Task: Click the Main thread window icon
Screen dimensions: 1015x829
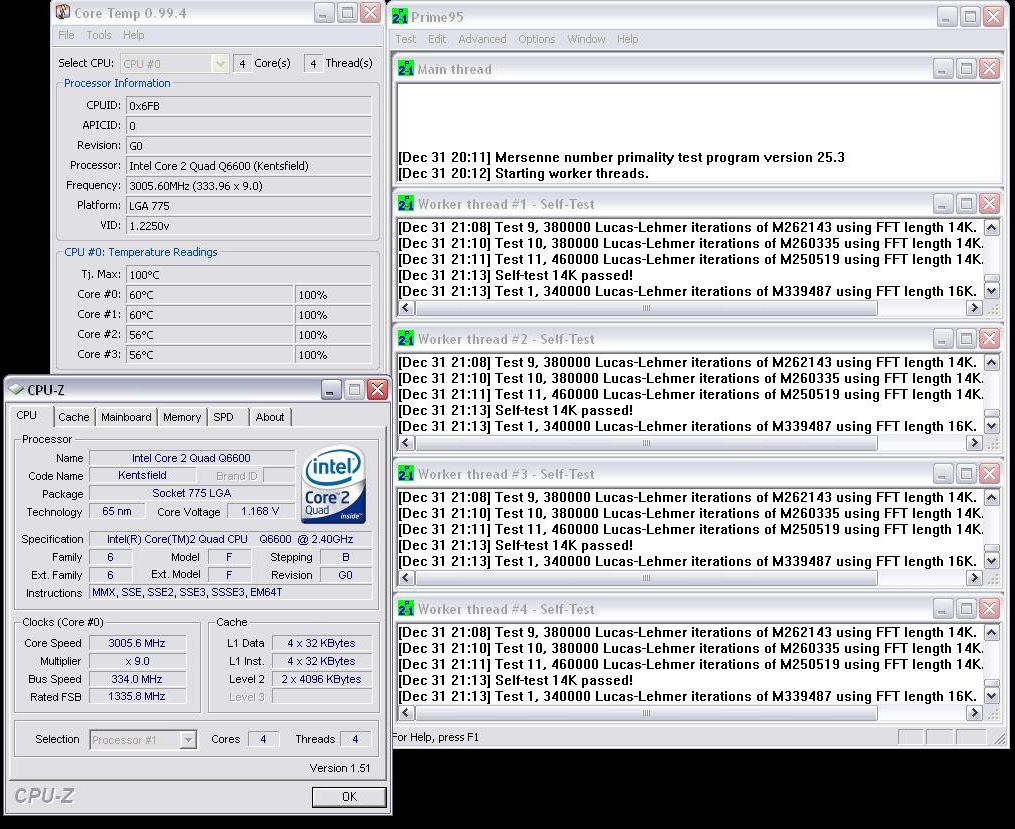Action: pyautogui.click(x=405, y=69)
